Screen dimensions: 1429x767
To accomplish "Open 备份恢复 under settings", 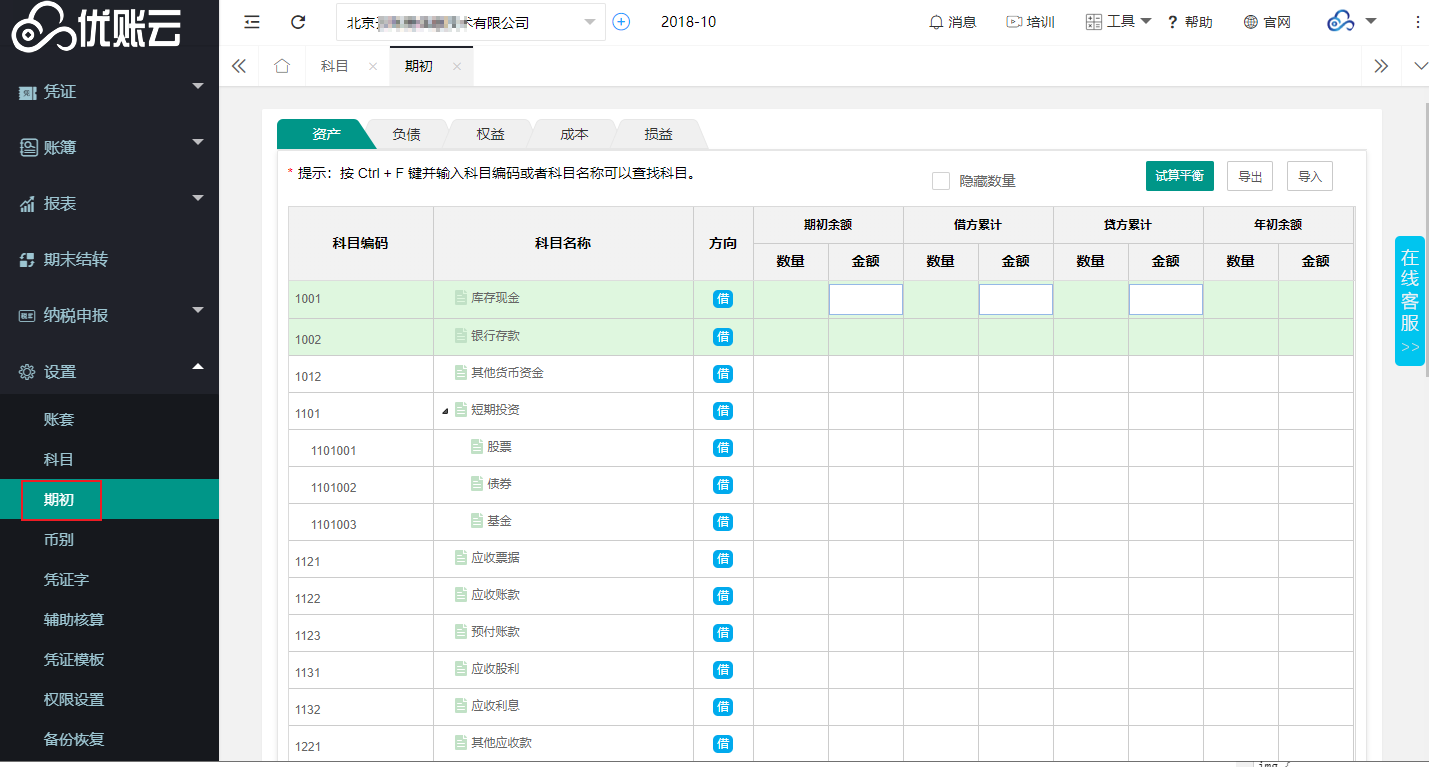I will 74,739.
